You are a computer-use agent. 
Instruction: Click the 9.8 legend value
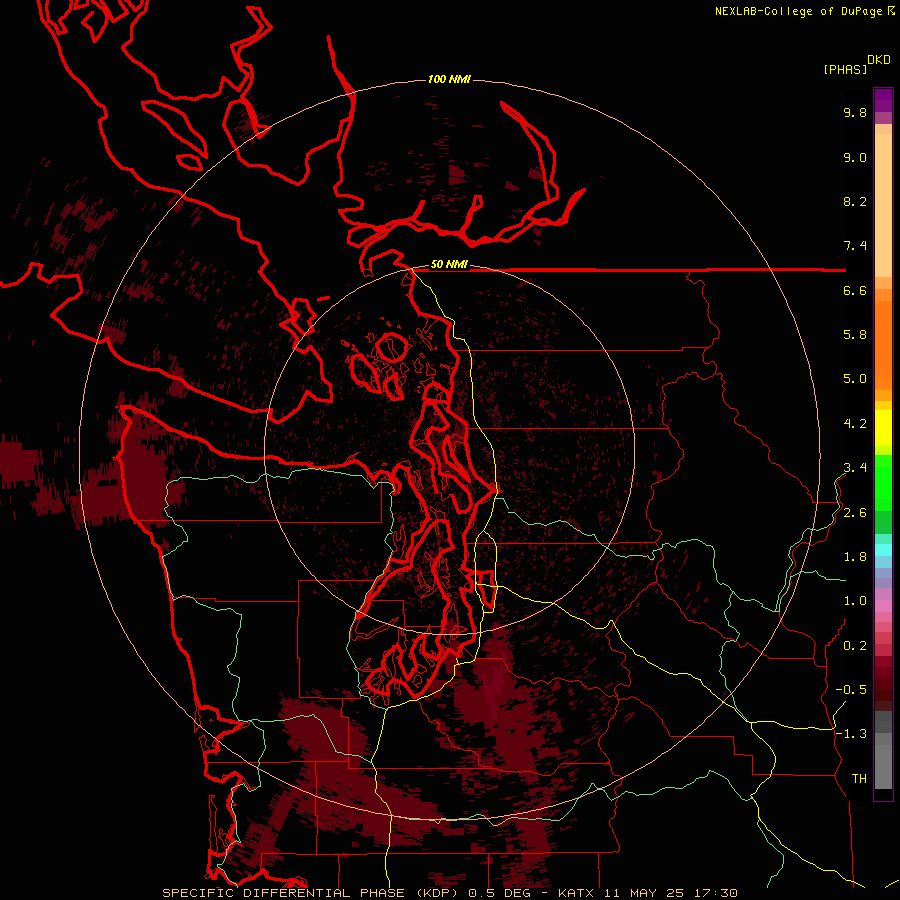coord(855,112)
